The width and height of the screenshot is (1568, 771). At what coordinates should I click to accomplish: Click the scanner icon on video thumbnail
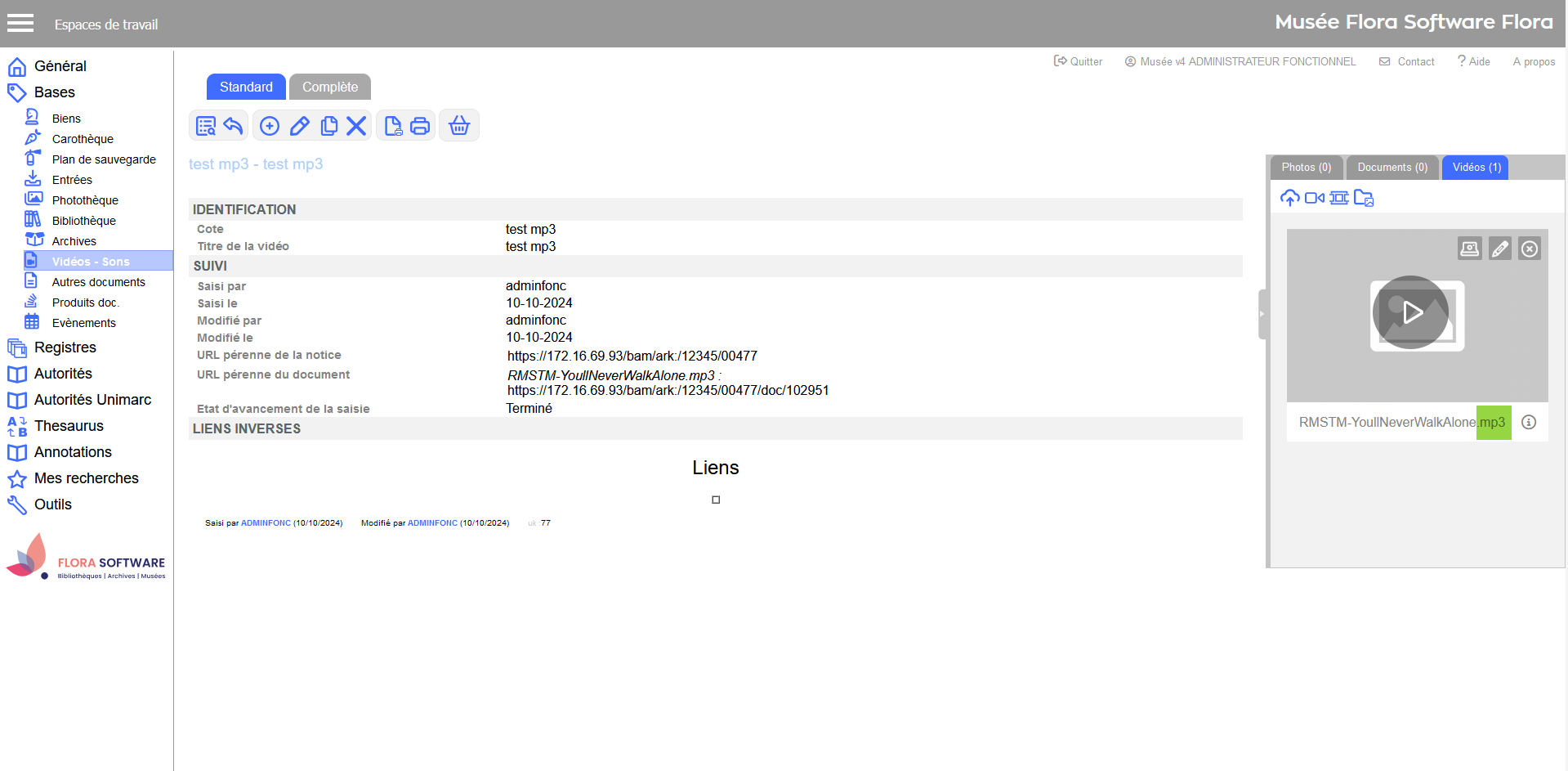coord(1470,249)
